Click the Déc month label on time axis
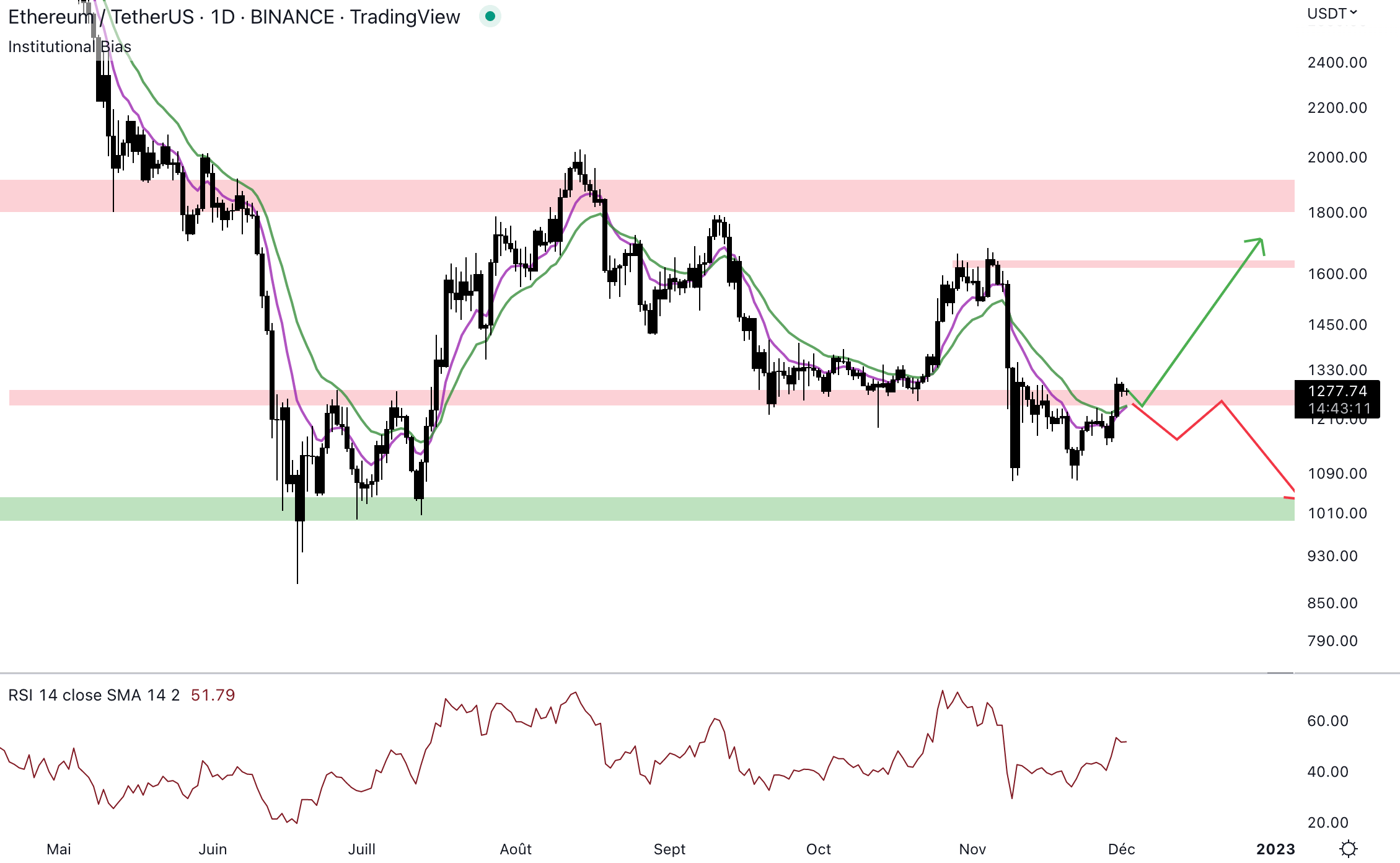This screenshot has height=863, width=1400. click(x=1121, y=849)
